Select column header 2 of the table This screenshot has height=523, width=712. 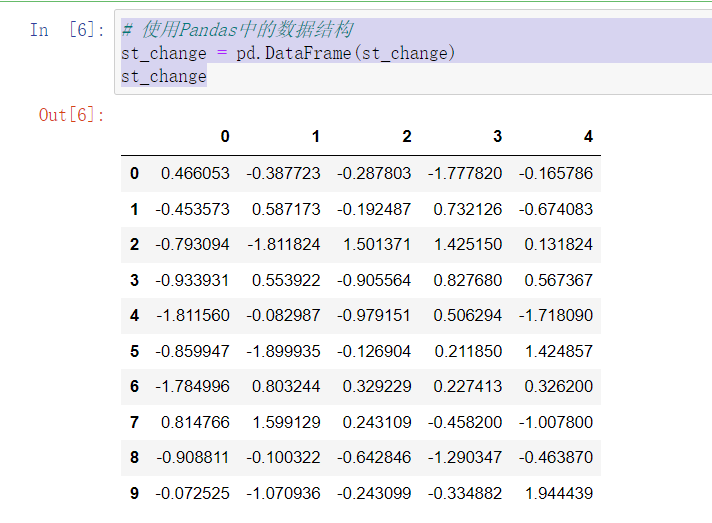pos(407,136)
